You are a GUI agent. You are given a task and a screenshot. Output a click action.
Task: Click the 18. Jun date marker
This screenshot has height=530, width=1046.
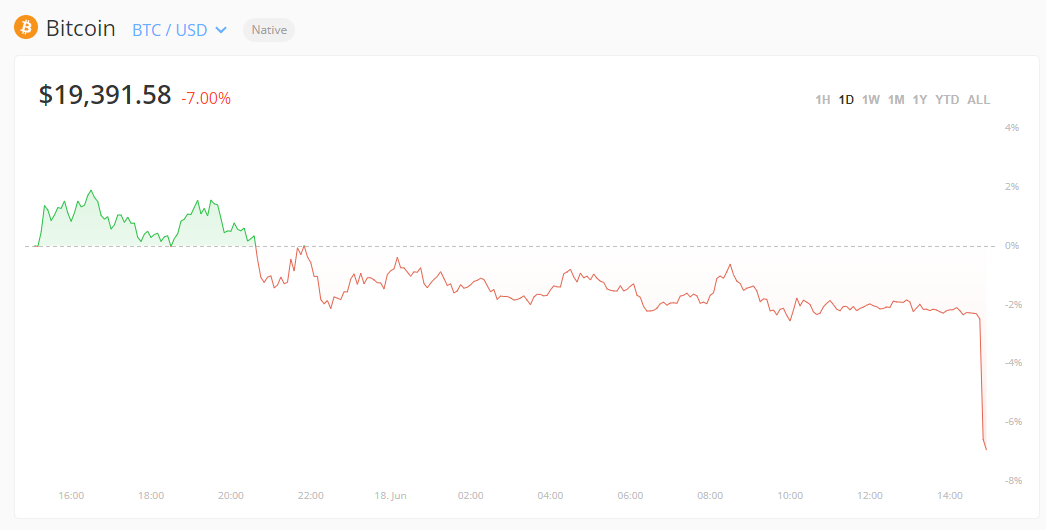click(391, 496)
